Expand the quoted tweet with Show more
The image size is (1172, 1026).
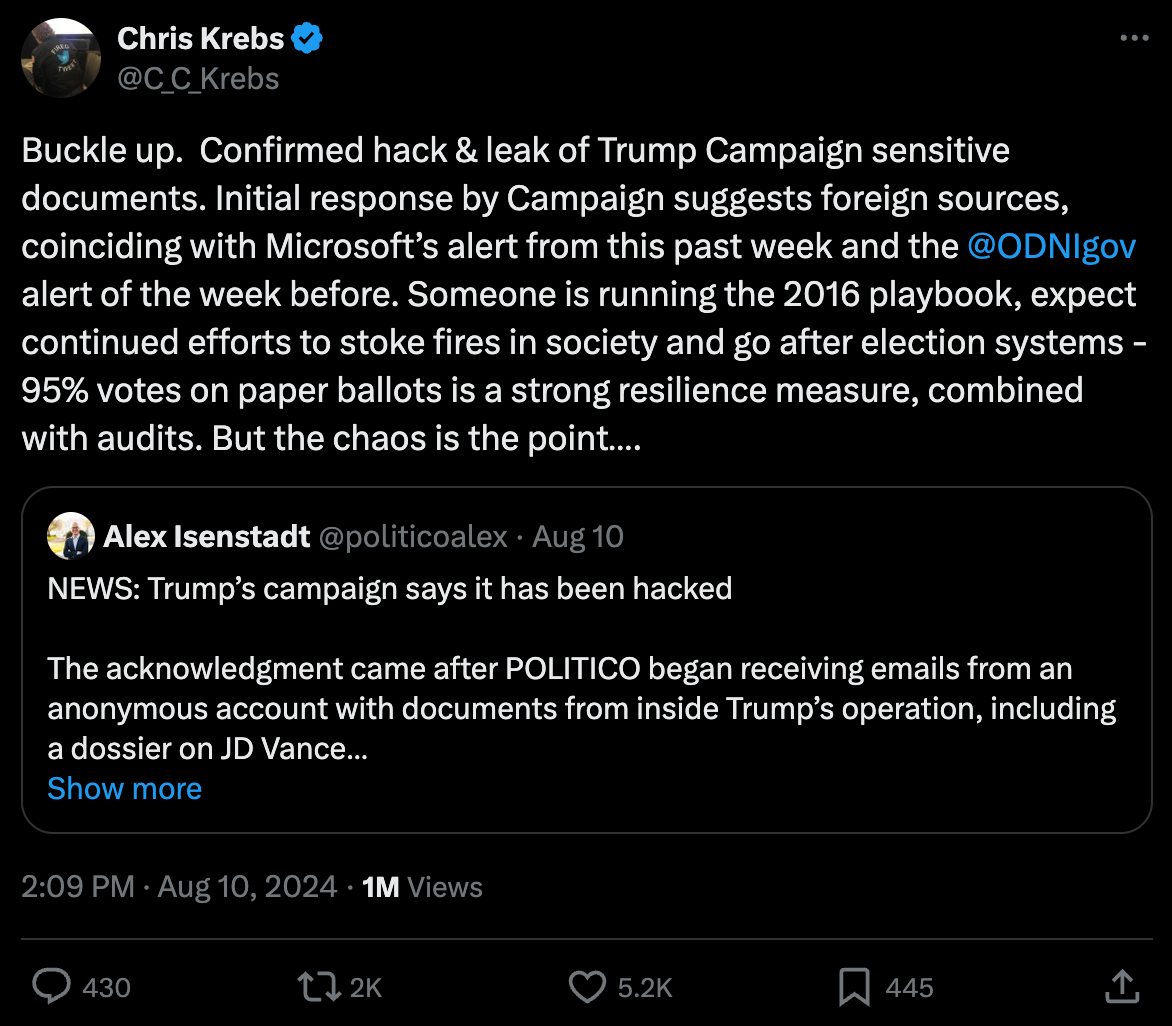(x=124, y=788)
